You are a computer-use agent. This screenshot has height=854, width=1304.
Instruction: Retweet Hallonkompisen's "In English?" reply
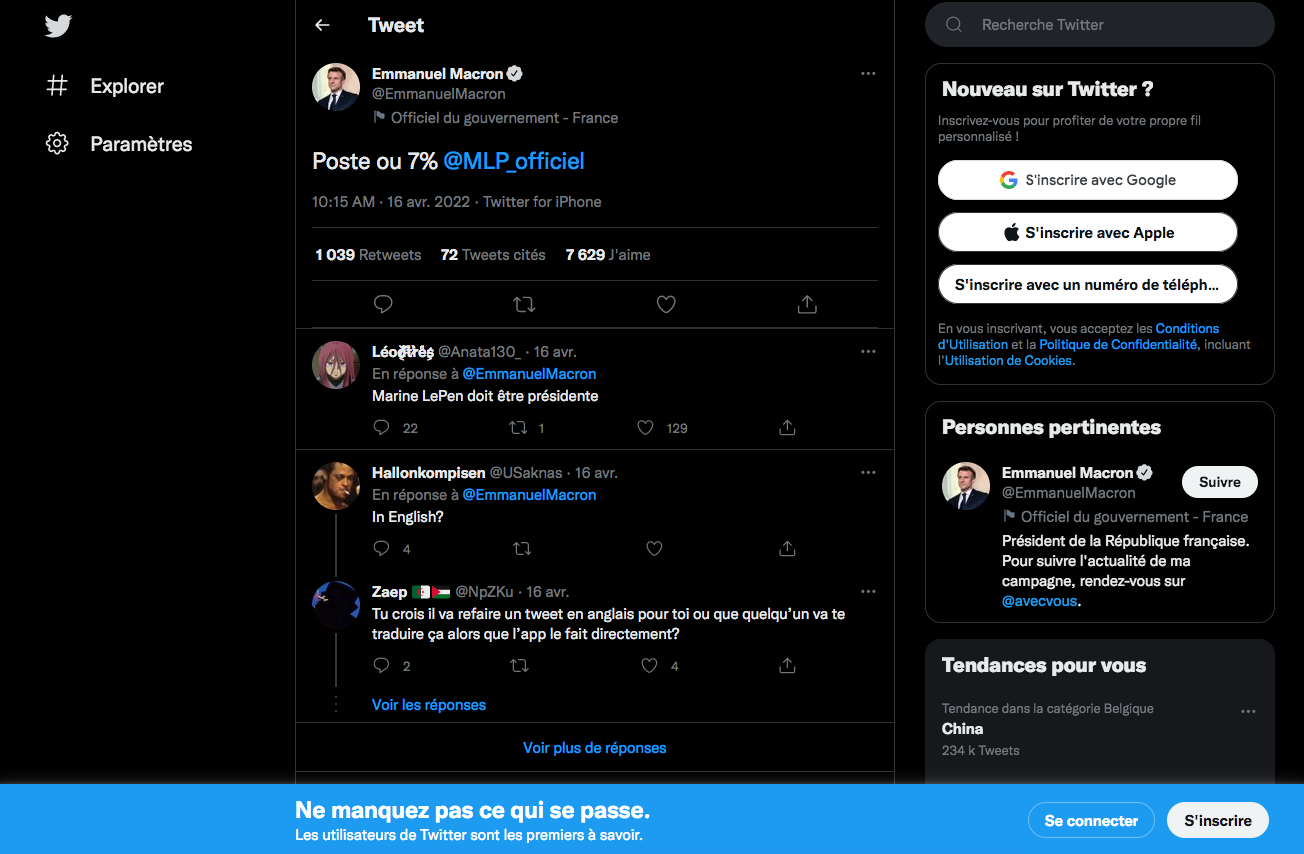[521, 548]
